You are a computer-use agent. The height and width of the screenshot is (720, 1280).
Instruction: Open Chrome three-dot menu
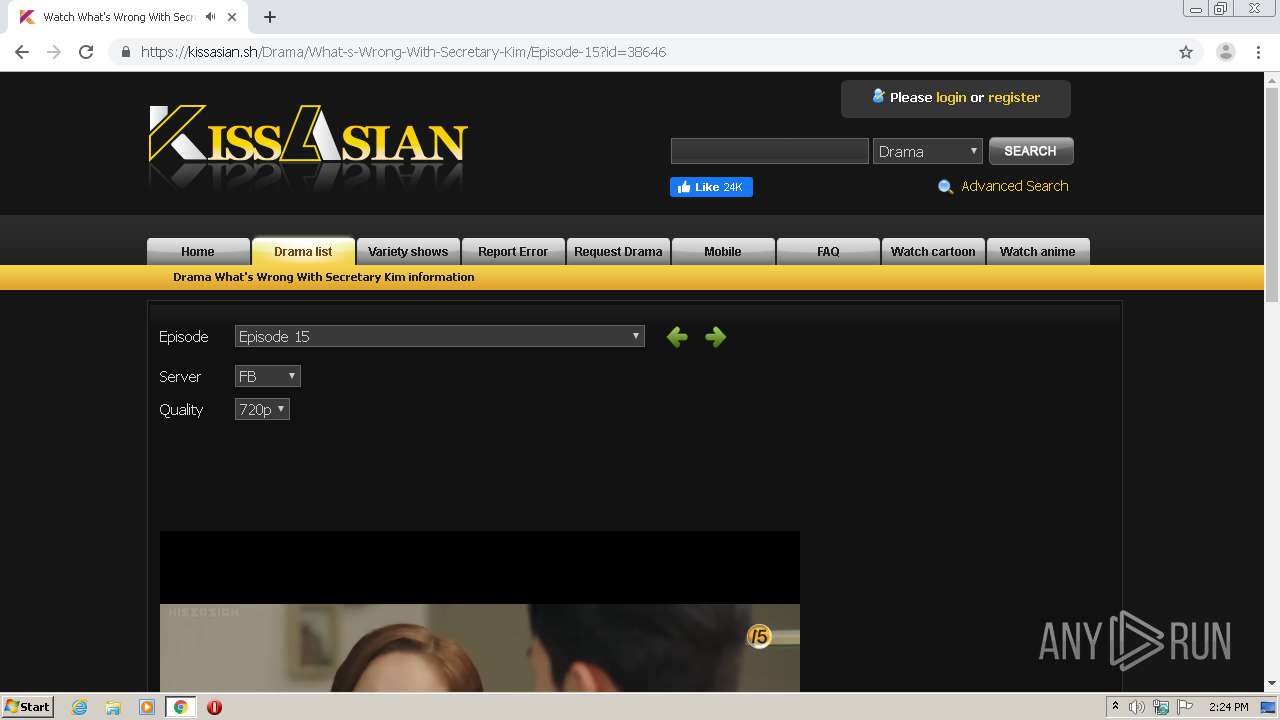[x=1259, y=52]
